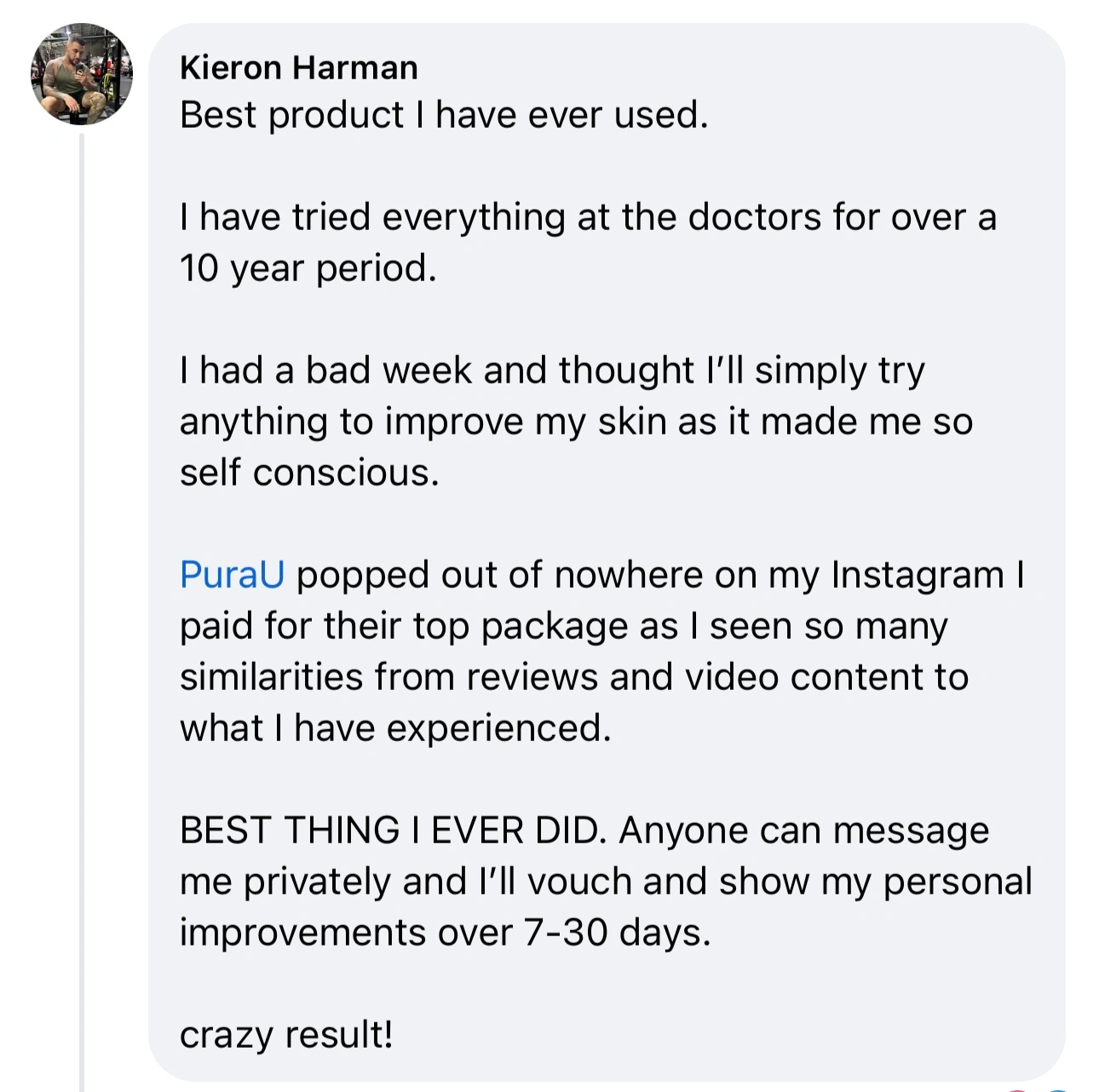This screenshot has height=1092, width=1099.
Task: Collapse replies using the vertical thread line
Action: pos(82,596)
